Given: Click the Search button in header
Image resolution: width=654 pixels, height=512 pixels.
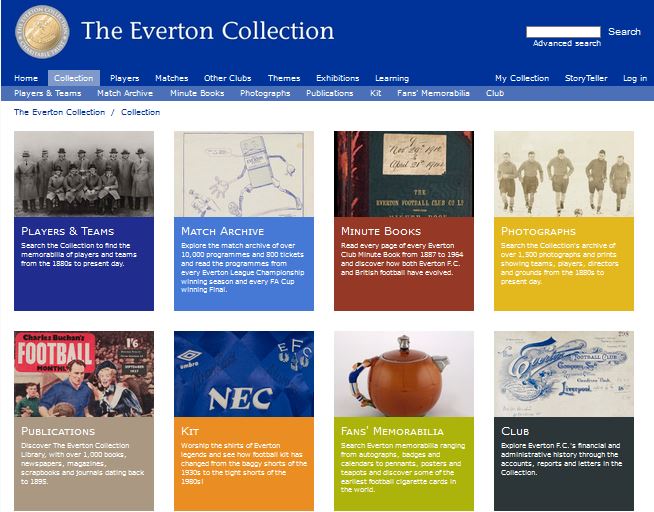Looking at the screenshot, I should (x=624, y=32).
